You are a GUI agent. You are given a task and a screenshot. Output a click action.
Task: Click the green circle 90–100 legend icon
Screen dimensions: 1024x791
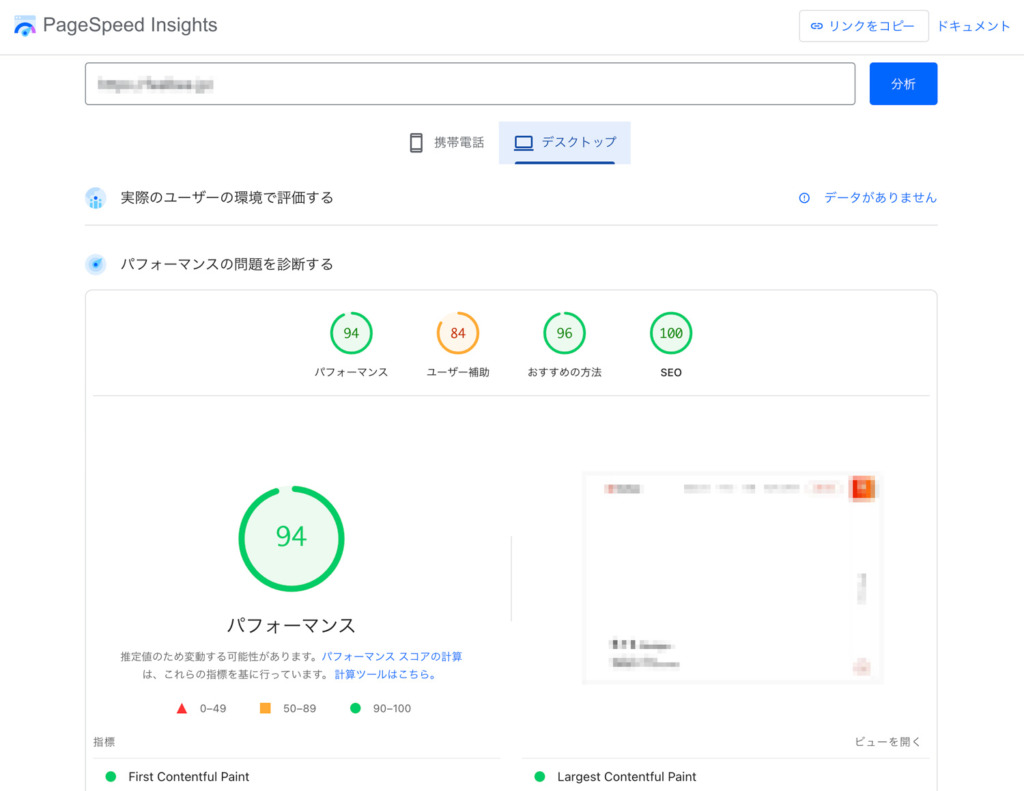point(355,708)
